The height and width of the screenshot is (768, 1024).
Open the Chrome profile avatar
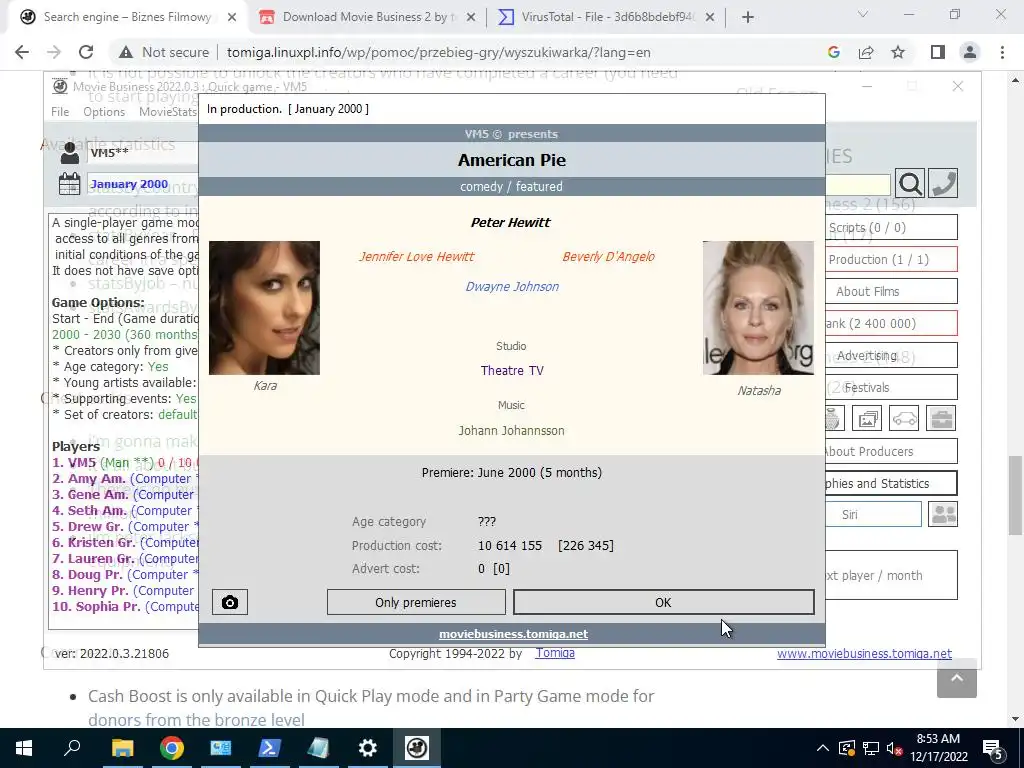coord(970,52)
